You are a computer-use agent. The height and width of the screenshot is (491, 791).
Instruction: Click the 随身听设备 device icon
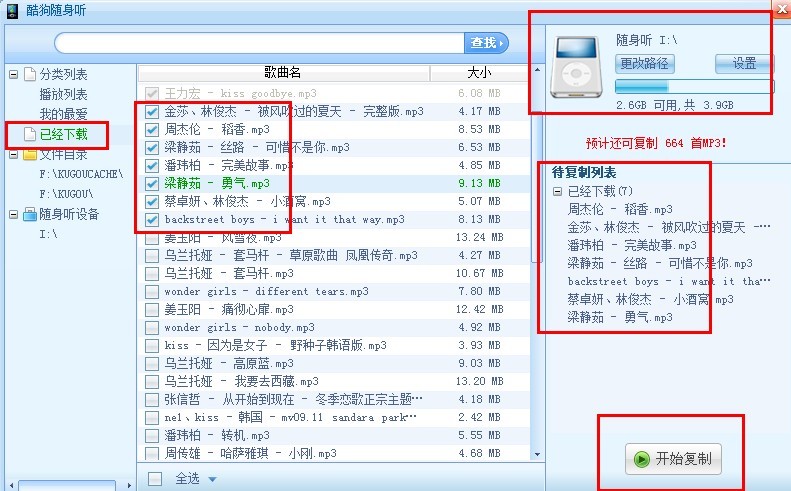click(x=28, y=214)
